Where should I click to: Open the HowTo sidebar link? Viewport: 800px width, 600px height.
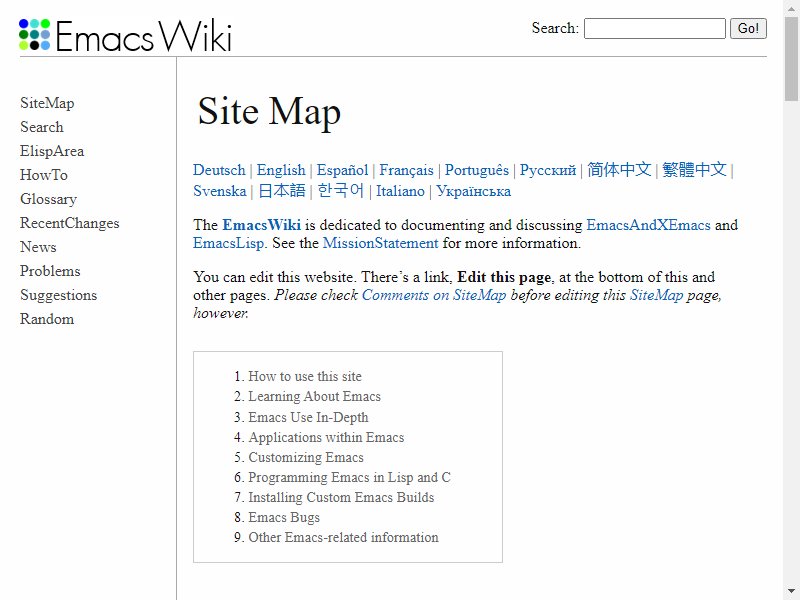(x=44, y=175)
